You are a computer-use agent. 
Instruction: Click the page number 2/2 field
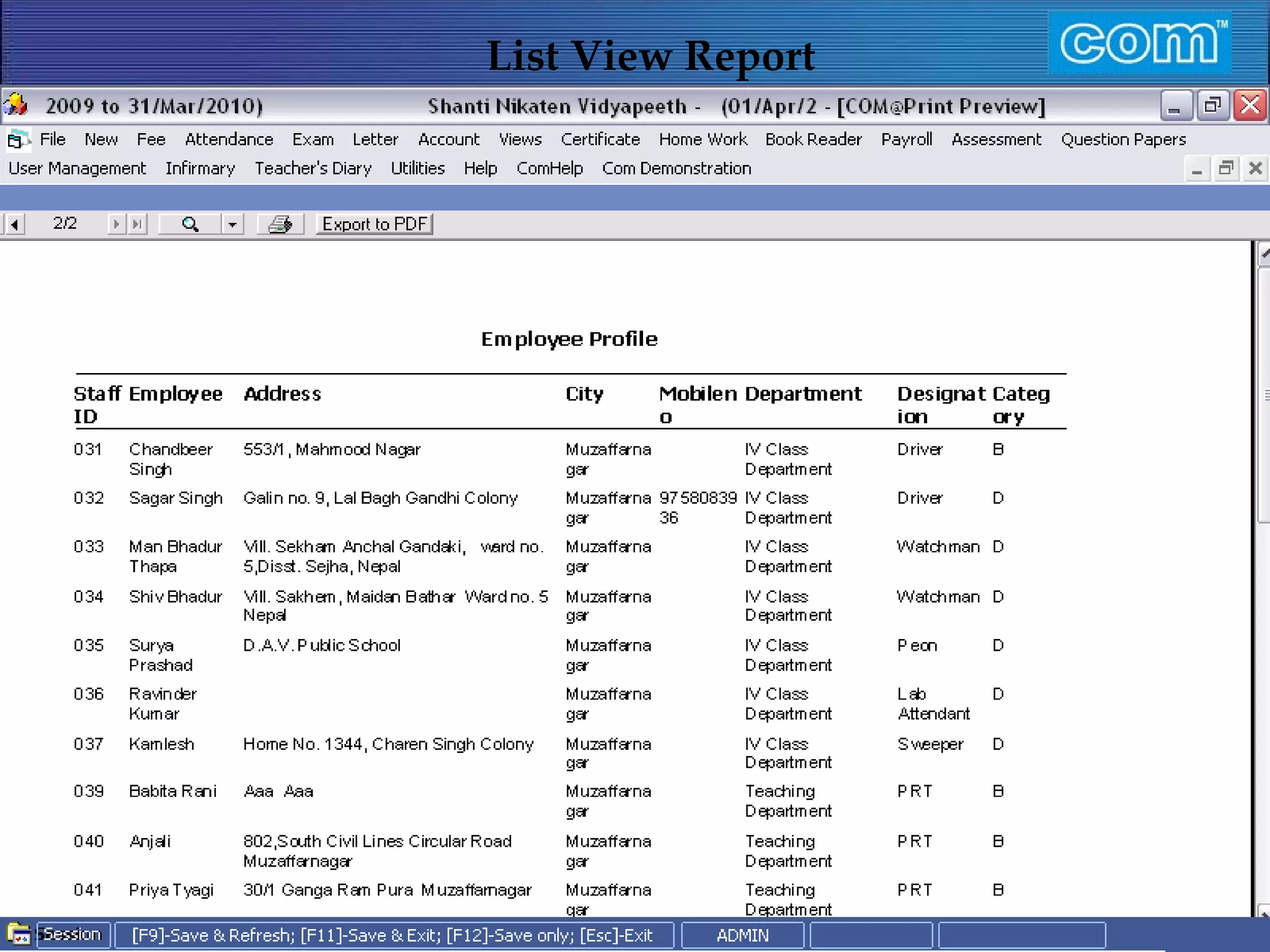pyautogui.click(x=65, y=223)
